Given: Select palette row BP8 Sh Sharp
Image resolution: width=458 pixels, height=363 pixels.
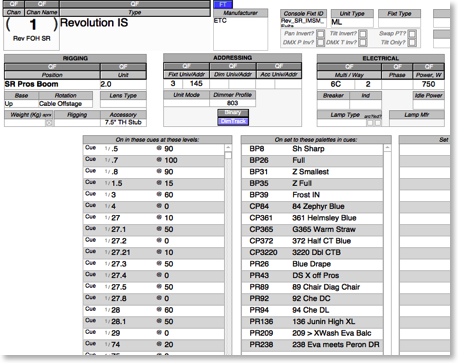Looking at the screenshot, I should click(x=312, y=149).
